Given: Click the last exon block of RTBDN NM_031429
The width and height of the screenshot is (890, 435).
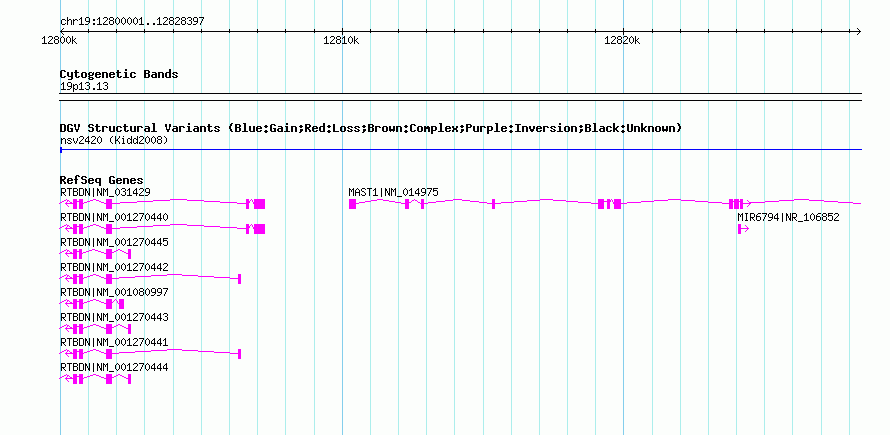Looking at the screenshot, I should (260, 204).
